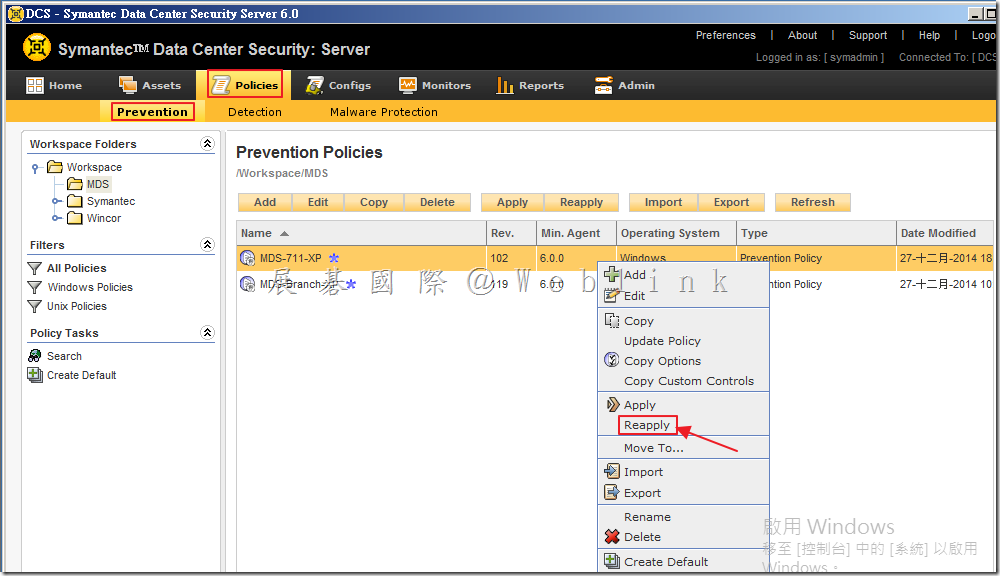
Task: Click the Import icon in context menu
Action: pyautogui.click(x=612, y=471)
